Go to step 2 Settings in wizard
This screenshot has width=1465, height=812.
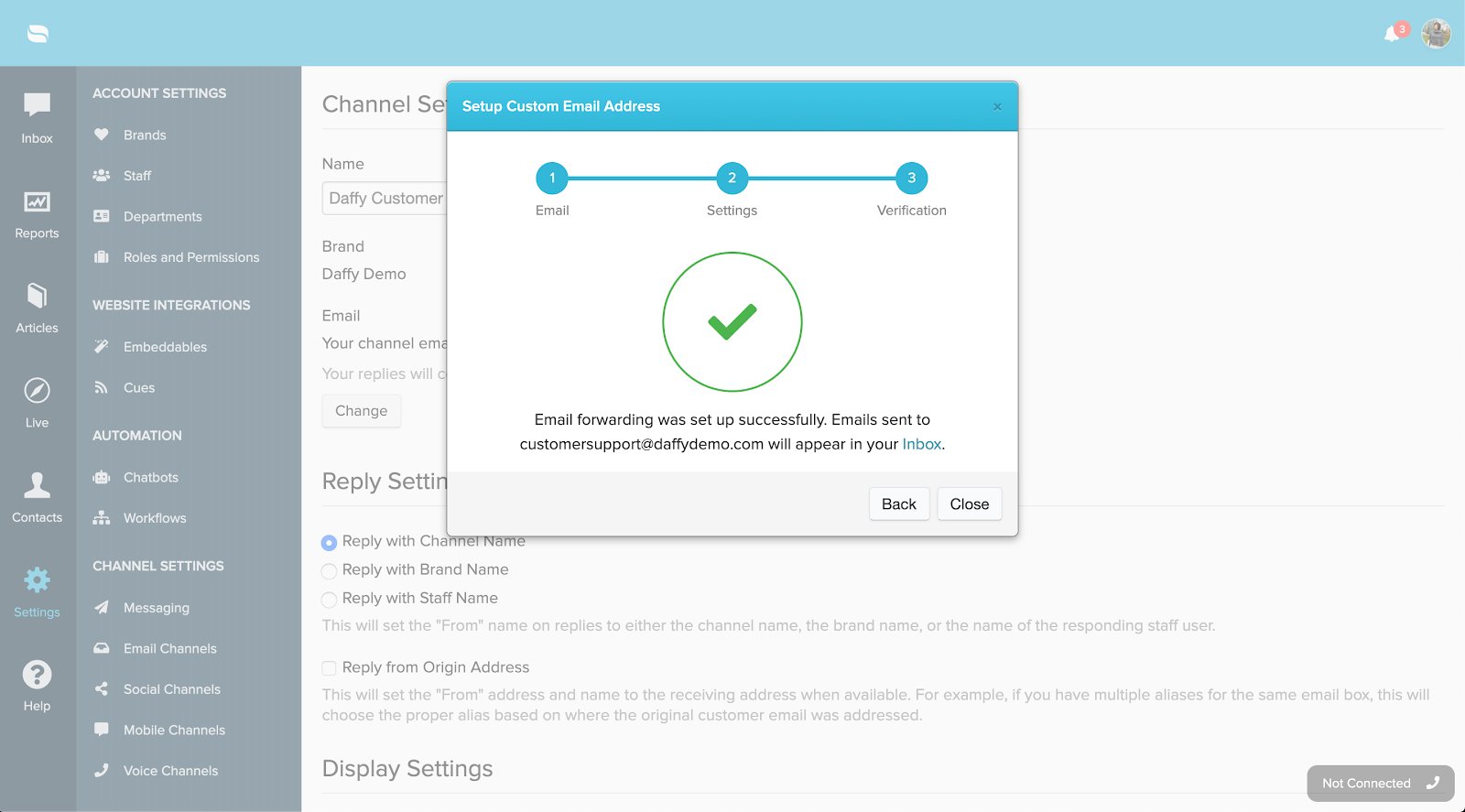coord(732,178)
